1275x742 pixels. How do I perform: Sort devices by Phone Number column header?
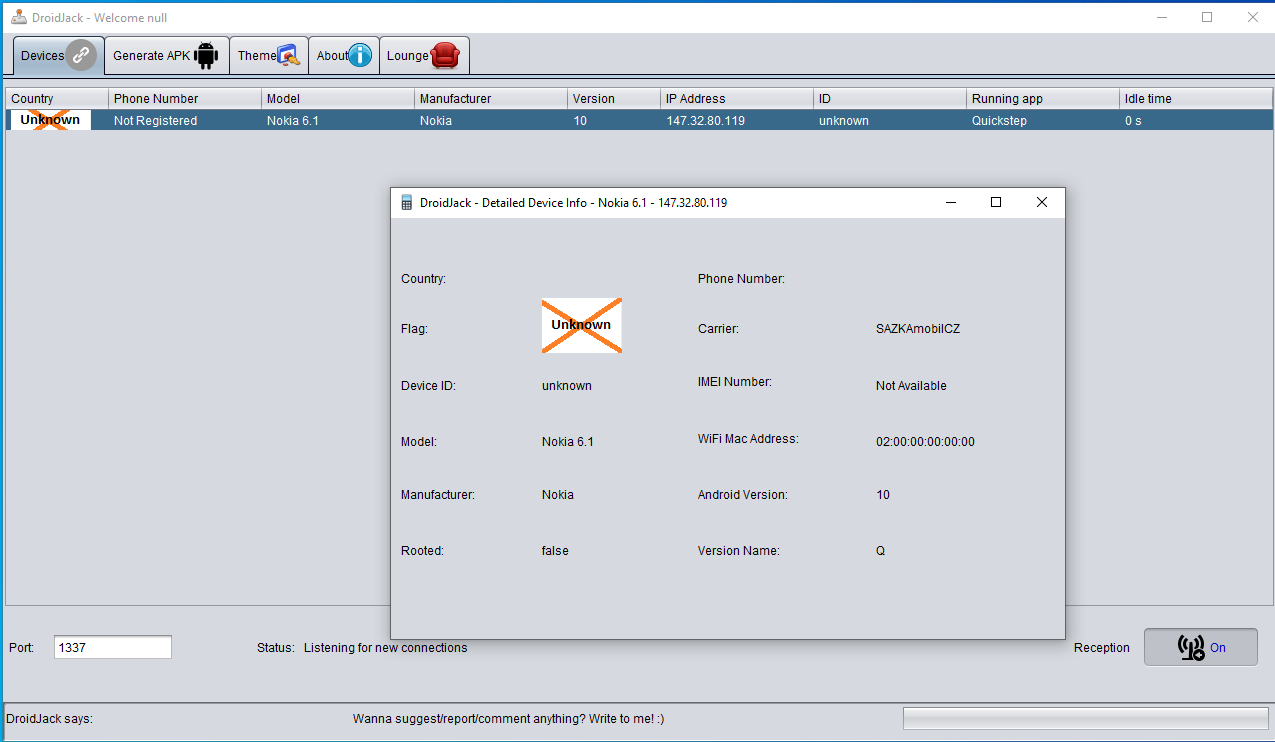pyautogui.click(x=185, y=99)
